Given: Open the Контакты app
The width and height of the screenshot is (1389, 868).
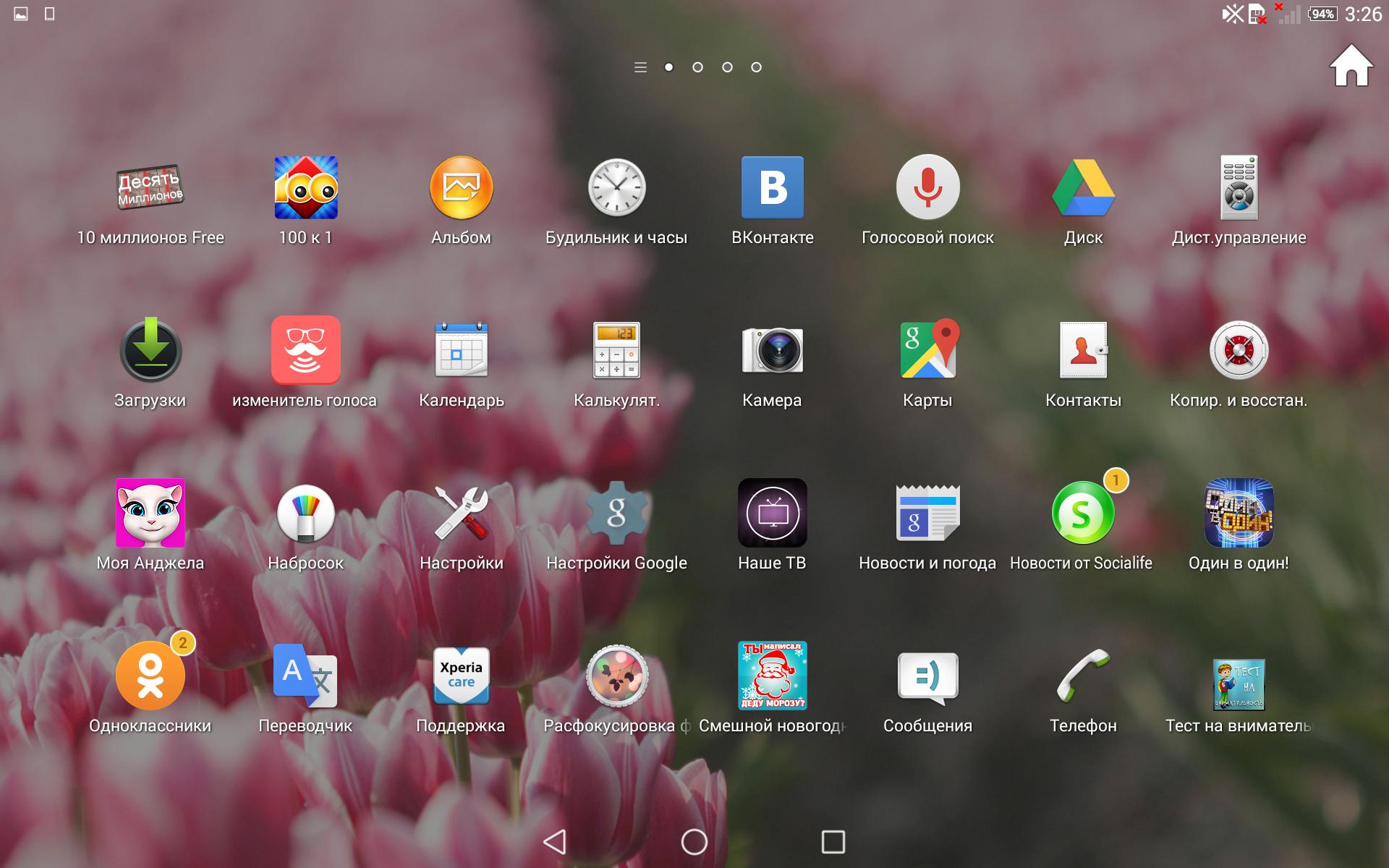Looking at the screenshot, I should tap(1083, 350).
